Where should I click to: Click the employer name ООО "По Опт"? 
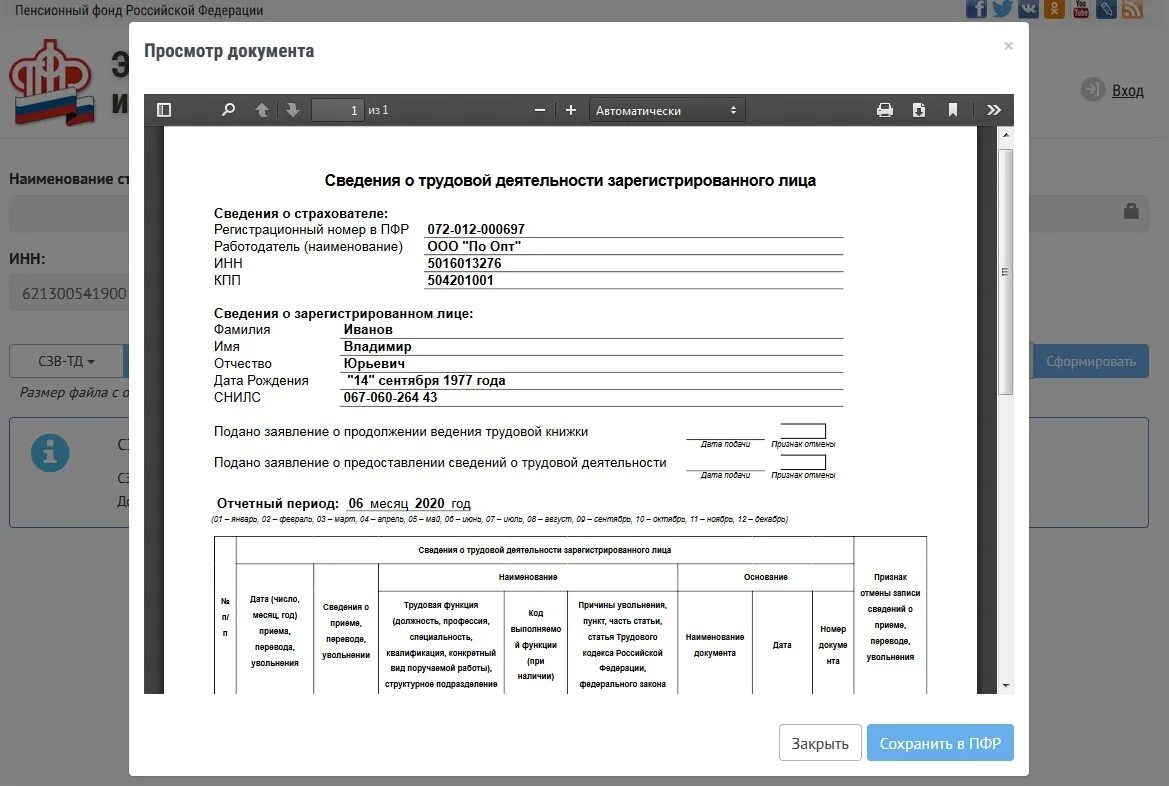474,247
